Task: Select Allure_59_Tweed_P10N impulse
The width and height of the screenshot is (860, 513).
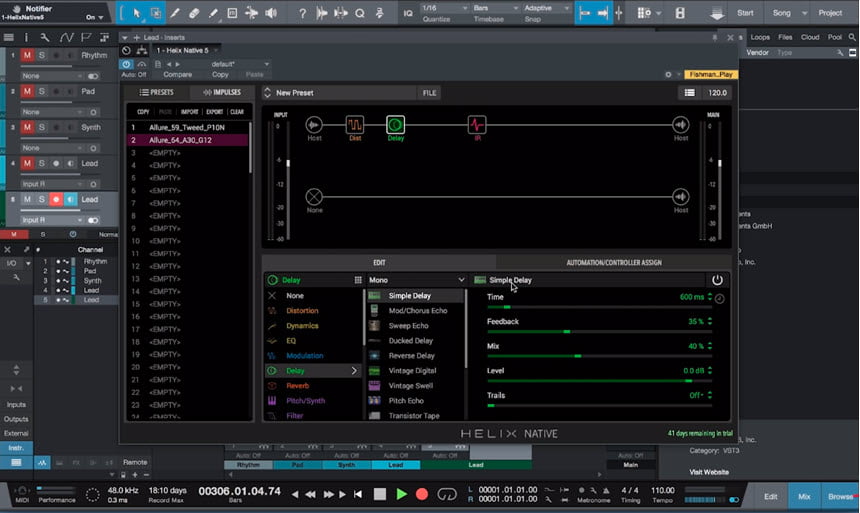Action: (x=188, y=127)
